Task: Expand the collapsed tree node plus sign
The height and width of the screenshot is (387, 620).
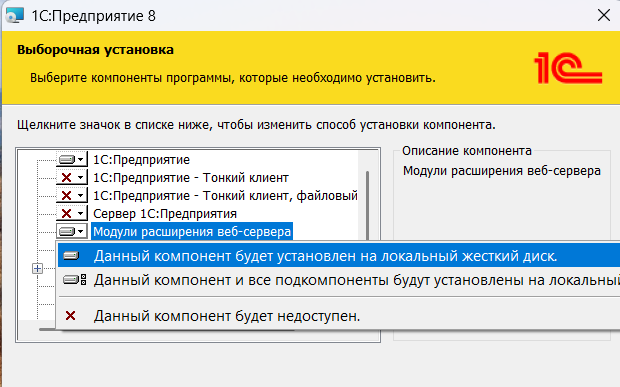Action: [37, 269]
